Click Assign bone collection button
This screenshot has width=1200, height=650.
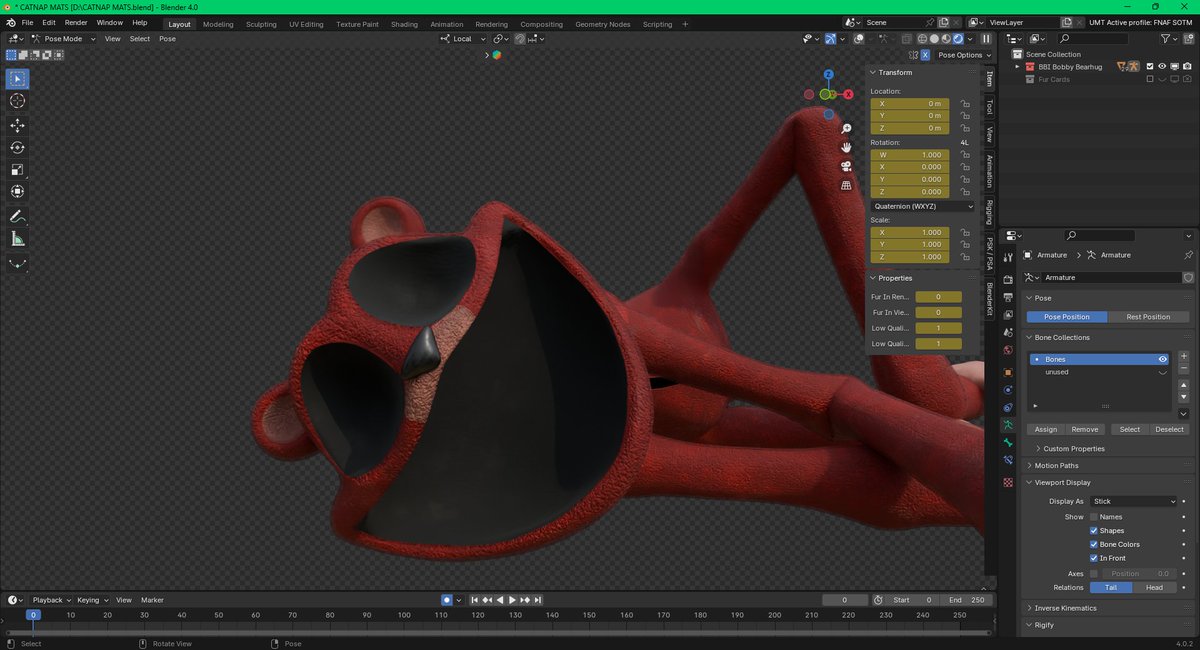pos(1045,429)
